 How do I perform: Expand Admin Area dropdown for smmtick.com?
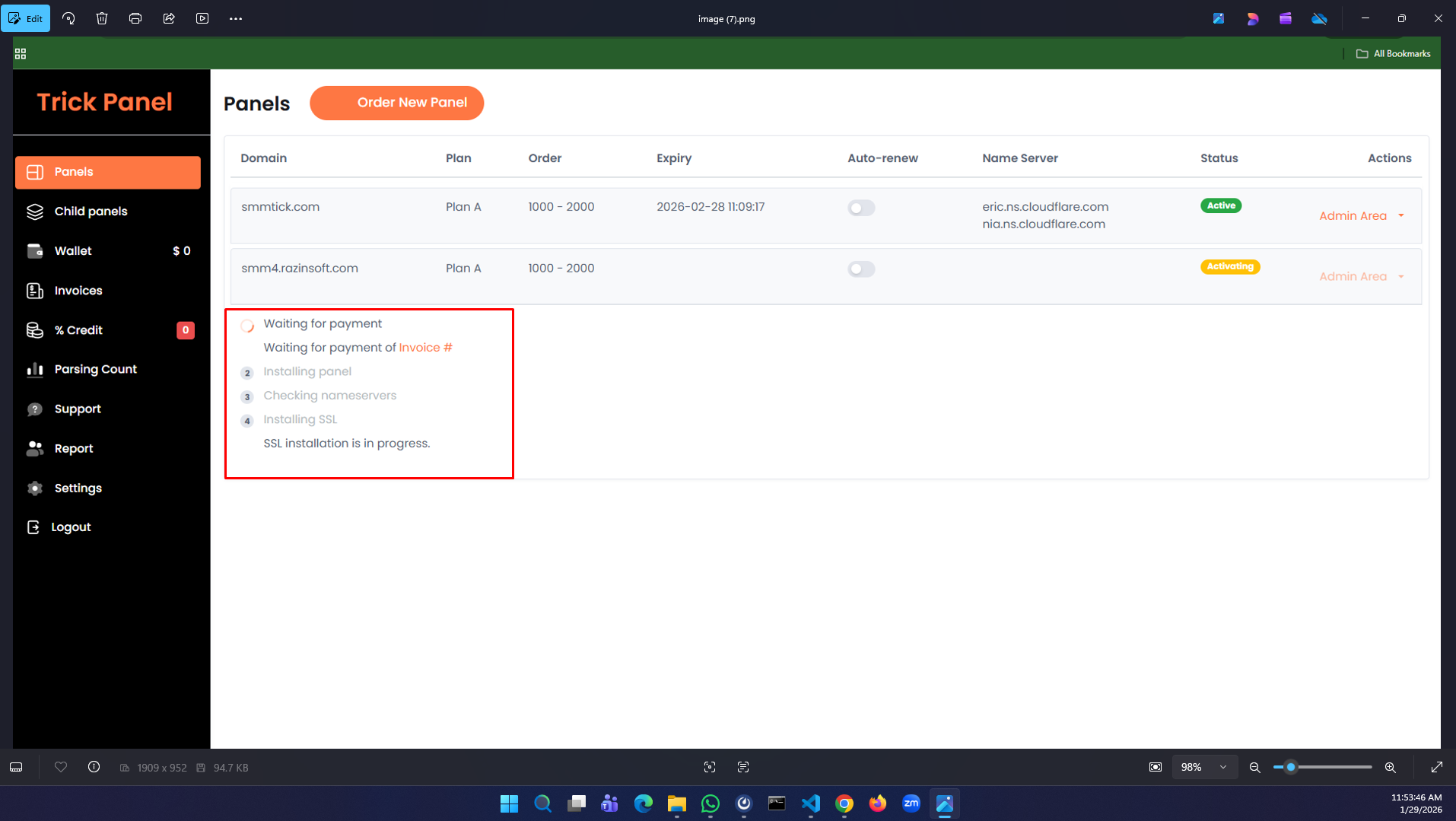click(x=1400, y=216)
